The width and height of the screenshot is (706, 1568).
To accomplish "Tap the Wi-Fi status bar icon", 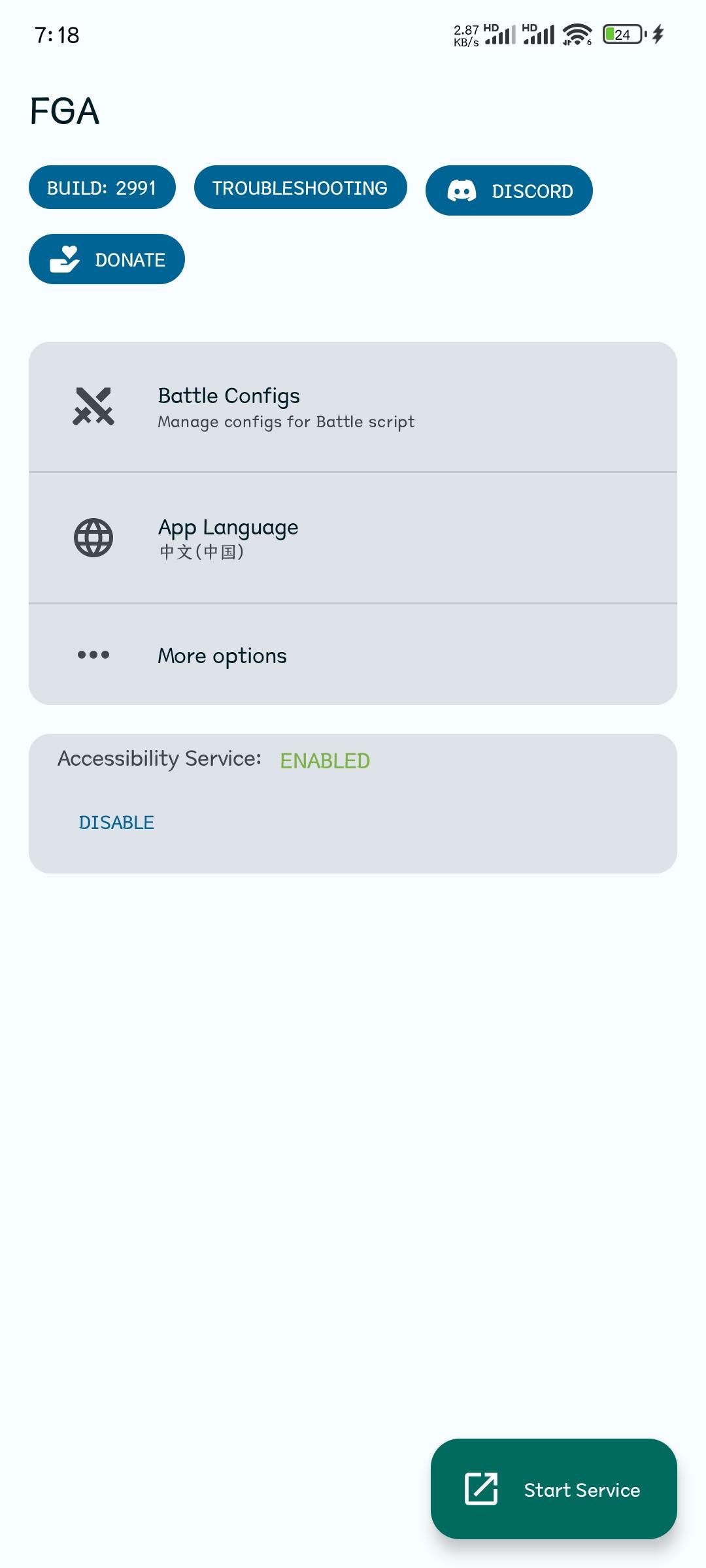I will click(x=577, y=34).
